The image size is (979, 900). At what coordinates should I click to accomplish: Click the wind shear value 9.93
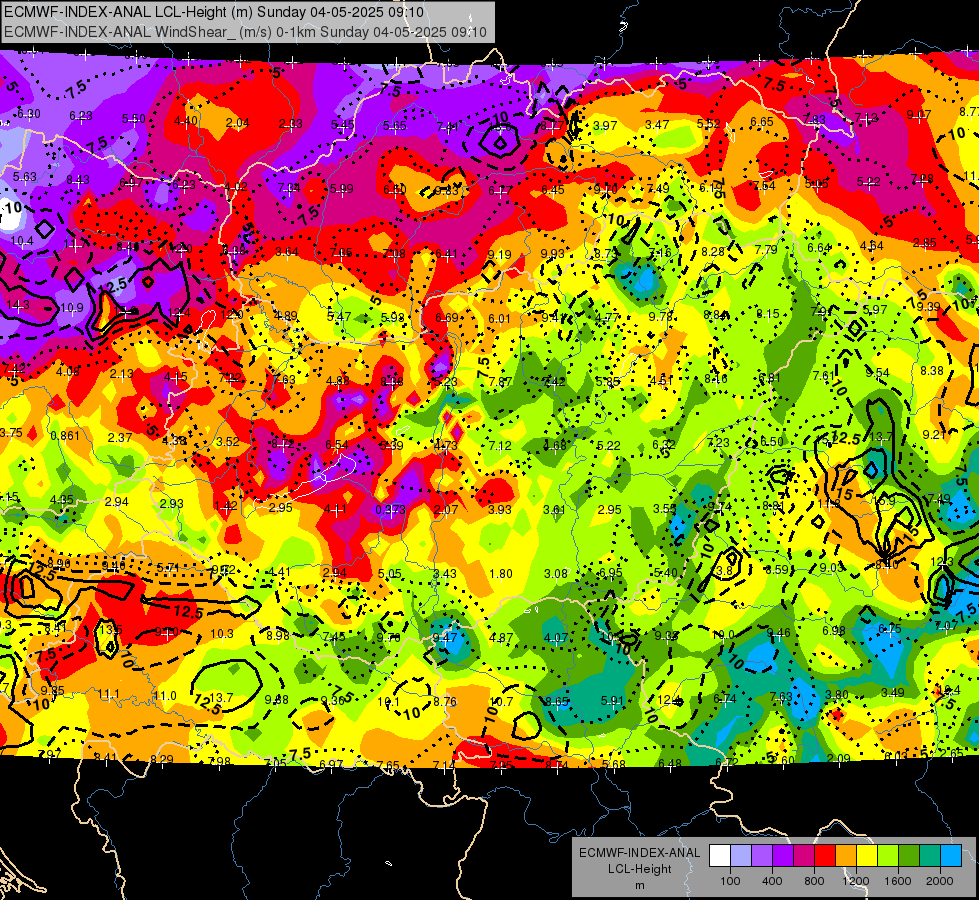(x=553, y=253)
